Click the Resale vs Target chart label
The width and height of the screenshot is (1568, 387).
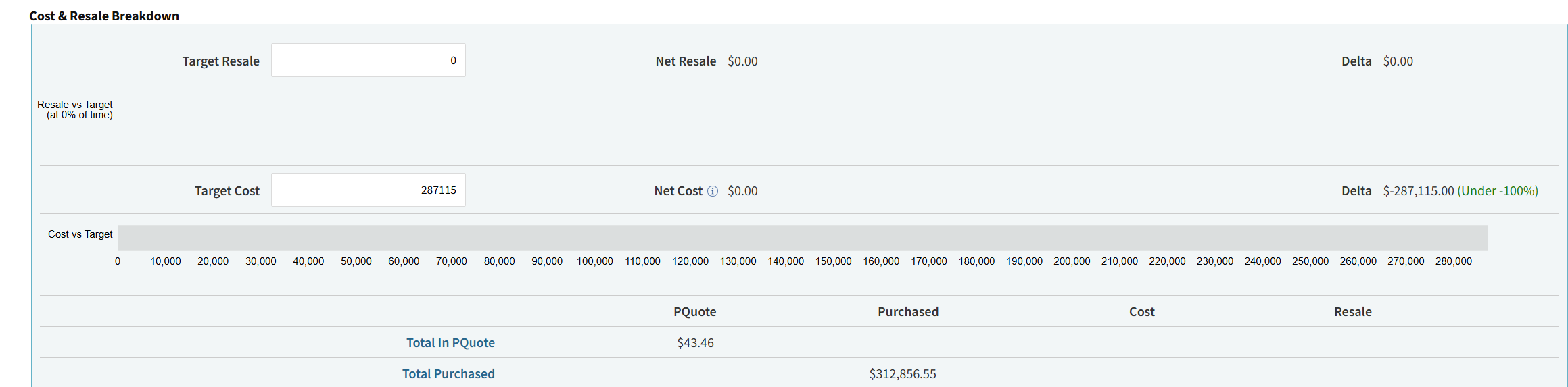[x=75, y=109]
